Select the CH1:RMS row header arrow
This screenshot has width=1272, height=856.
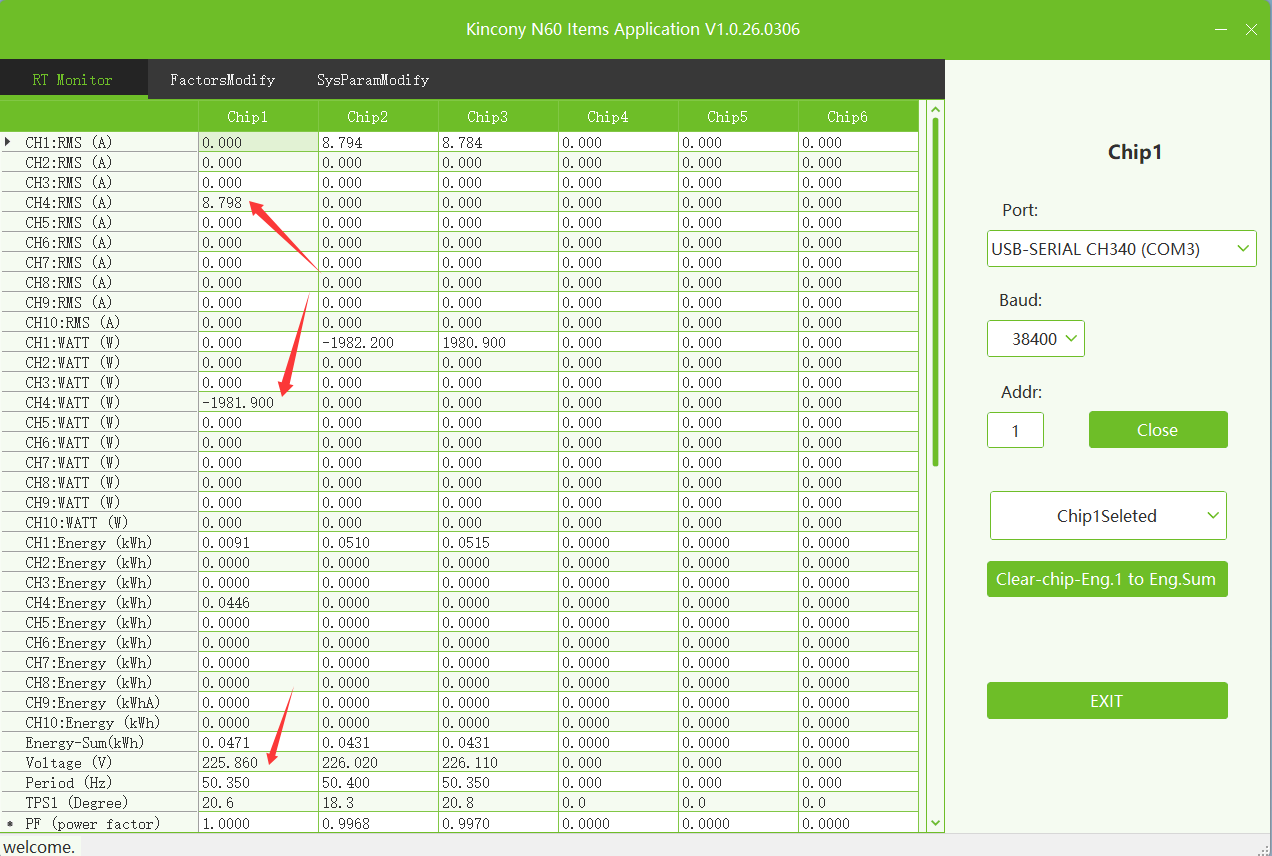pos(9,142)
